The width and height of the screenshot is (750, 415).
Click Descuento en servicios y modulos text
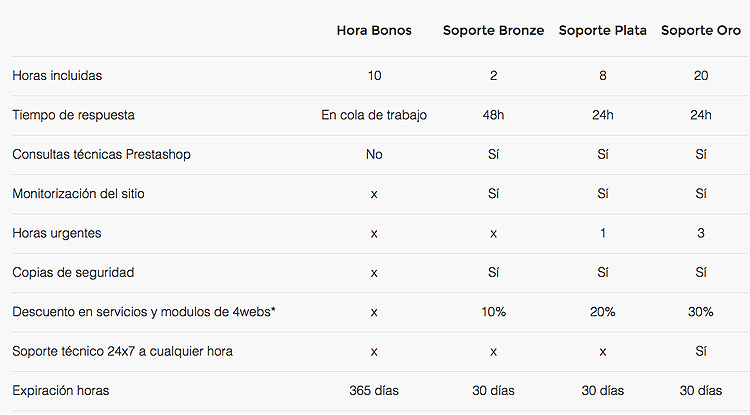pyautogui.click(x=121, y=312)
